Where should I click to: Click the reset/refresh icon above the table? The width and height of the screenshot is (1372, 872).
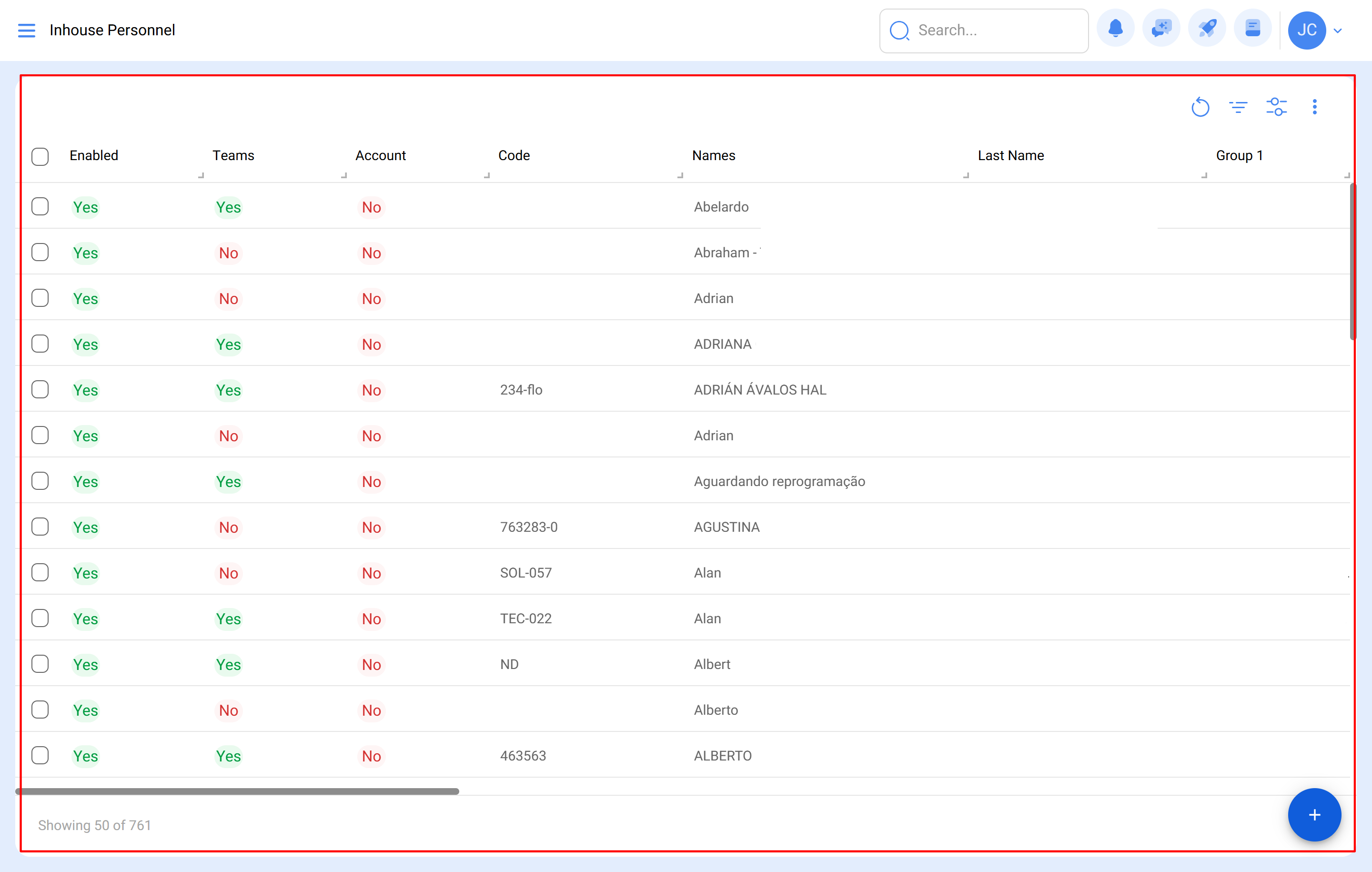pos(1200,107)
